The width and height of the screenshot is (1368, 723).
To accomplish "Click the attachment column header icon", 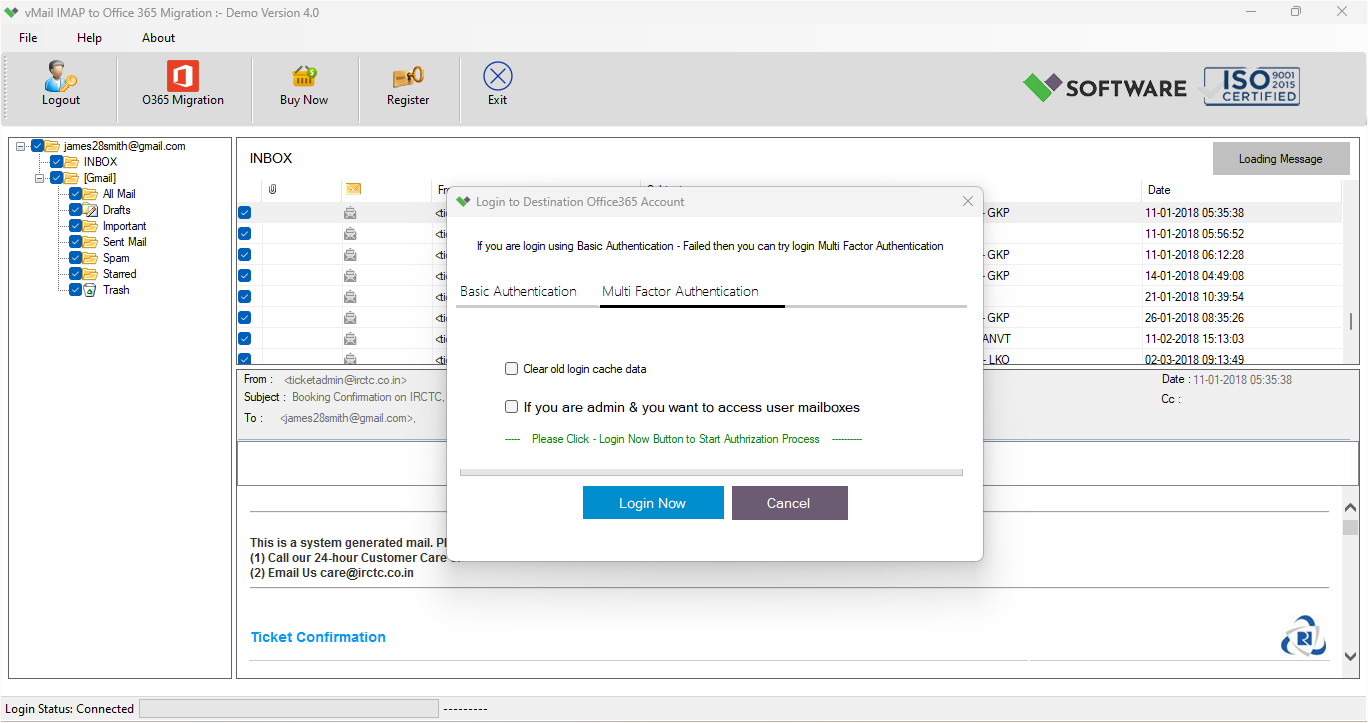I will pos(272,190).
